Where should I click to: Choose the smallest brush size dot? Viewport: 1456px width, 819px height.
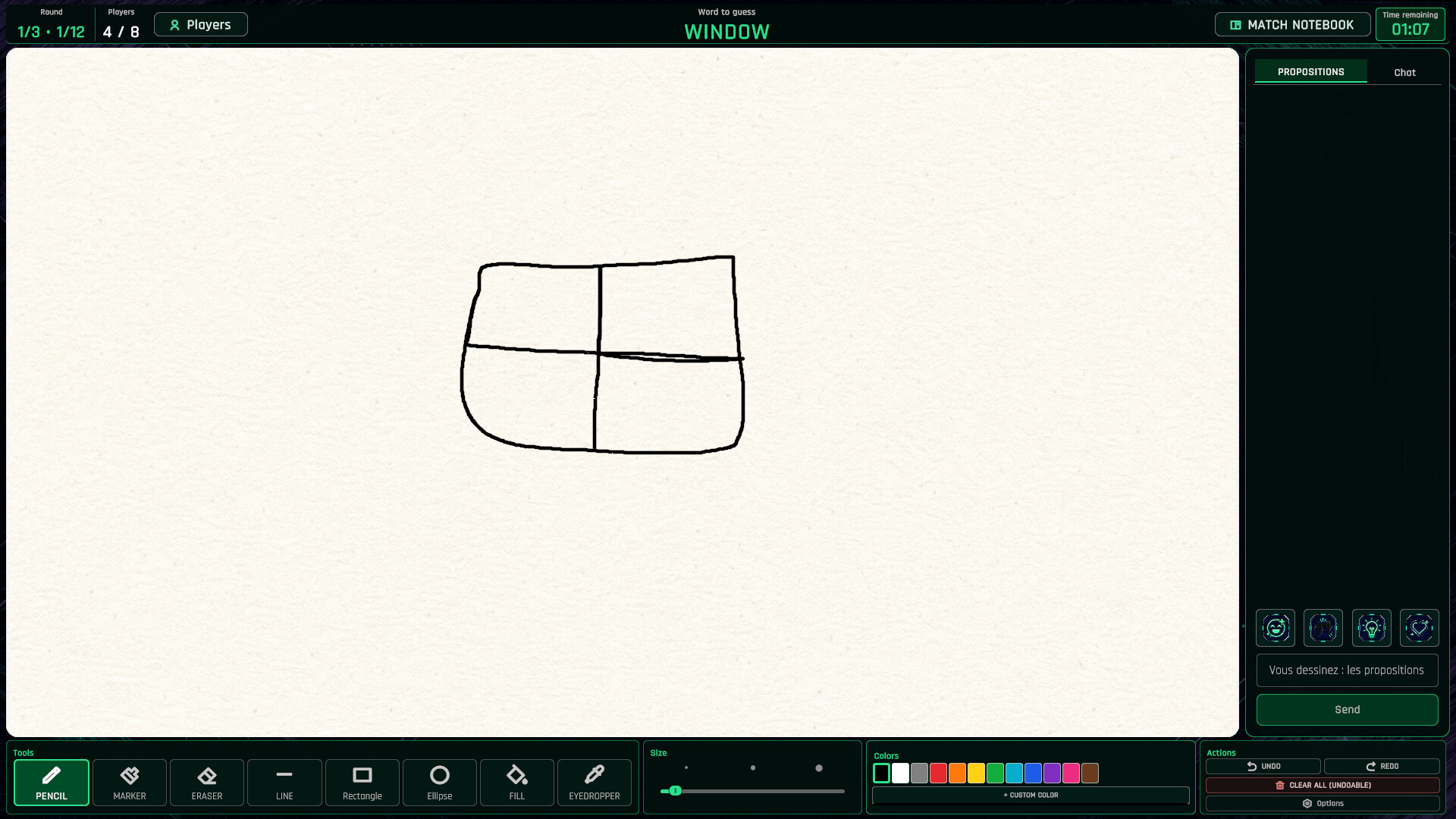coord(686,768)
